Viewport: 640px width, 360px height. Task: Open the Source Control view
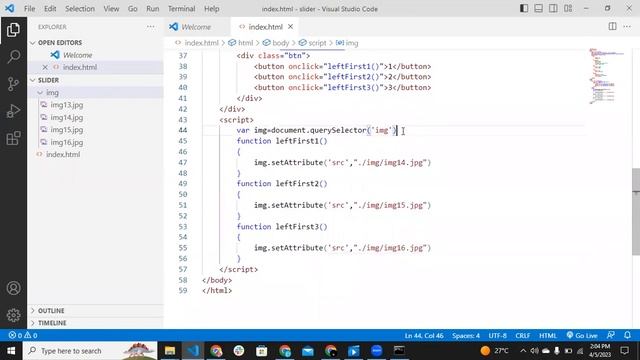13,84
